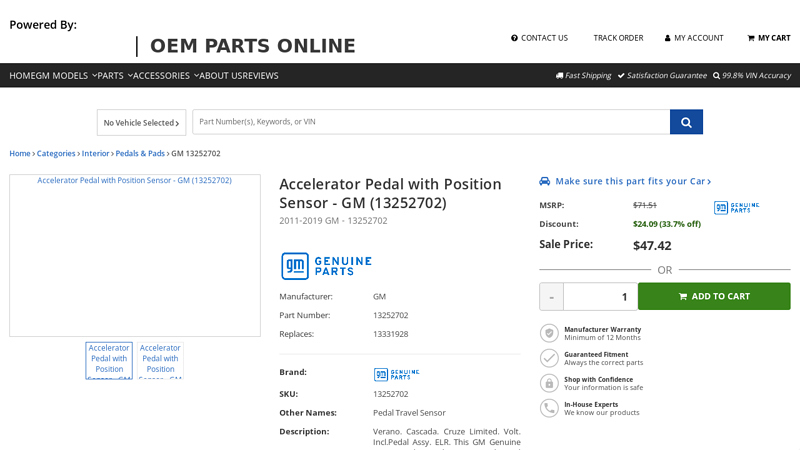
Task: Open the Track Order link
Action: (618, 38)
